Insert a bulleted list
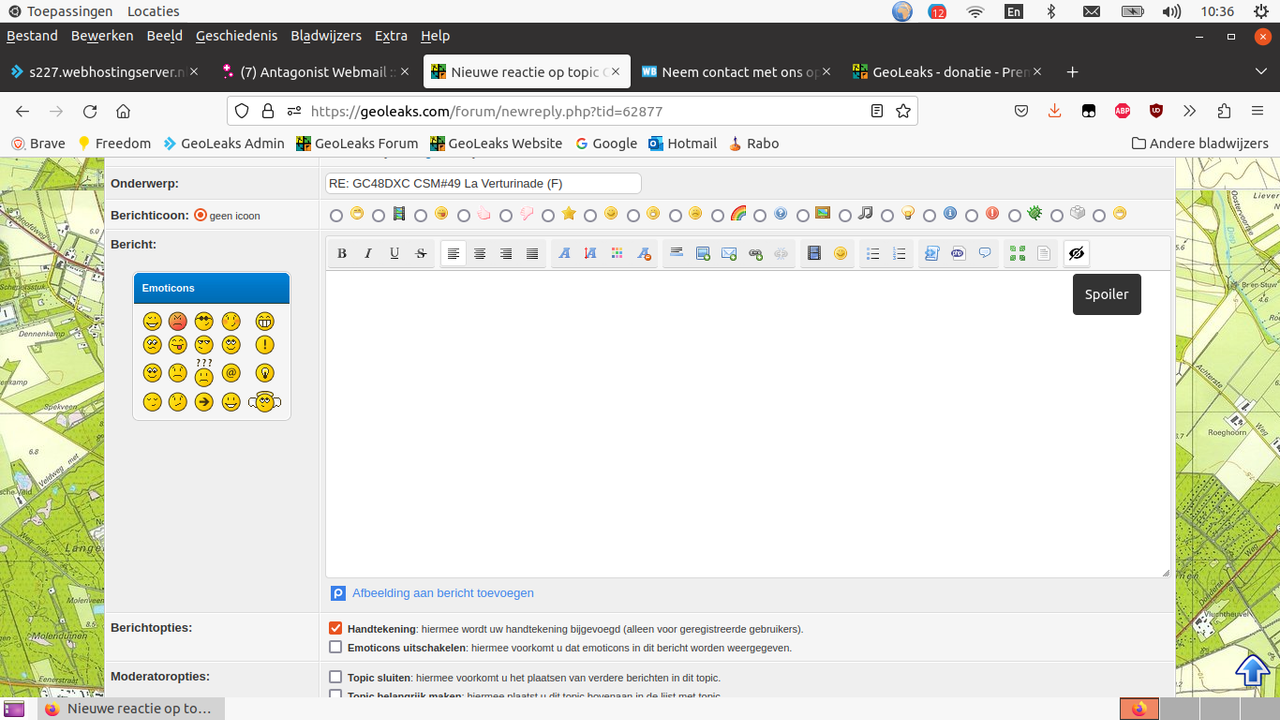1280x720 pixels. (873, 254)
